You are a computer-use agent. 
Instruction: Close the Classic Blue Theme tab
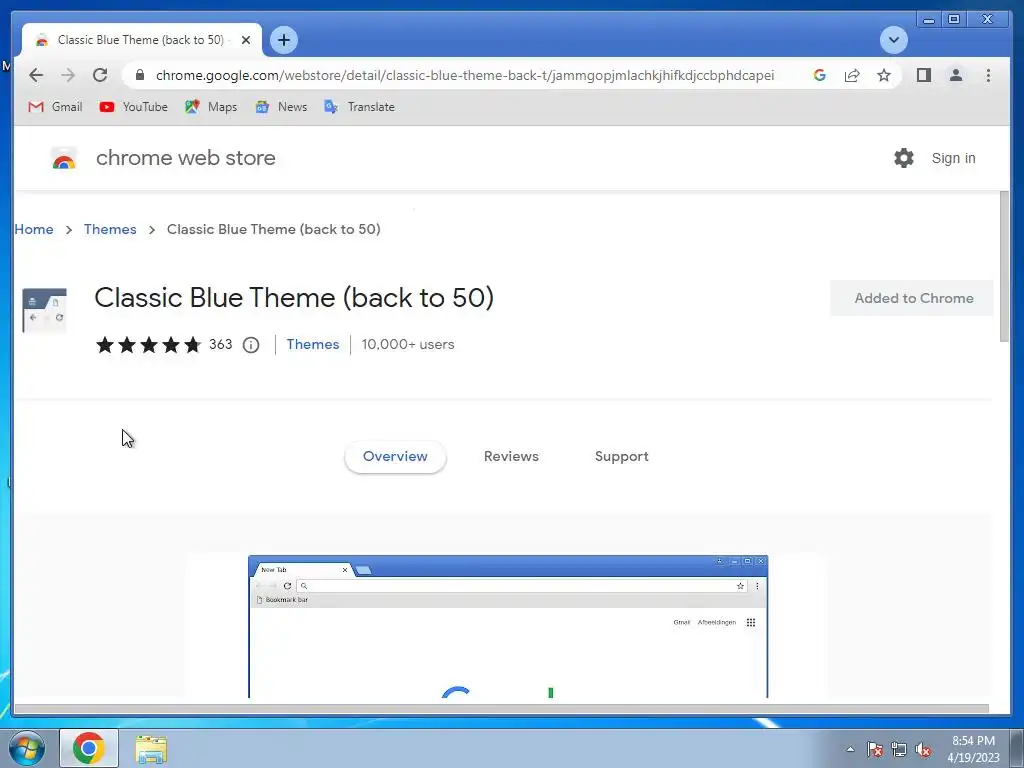click(x=246, y=40)
